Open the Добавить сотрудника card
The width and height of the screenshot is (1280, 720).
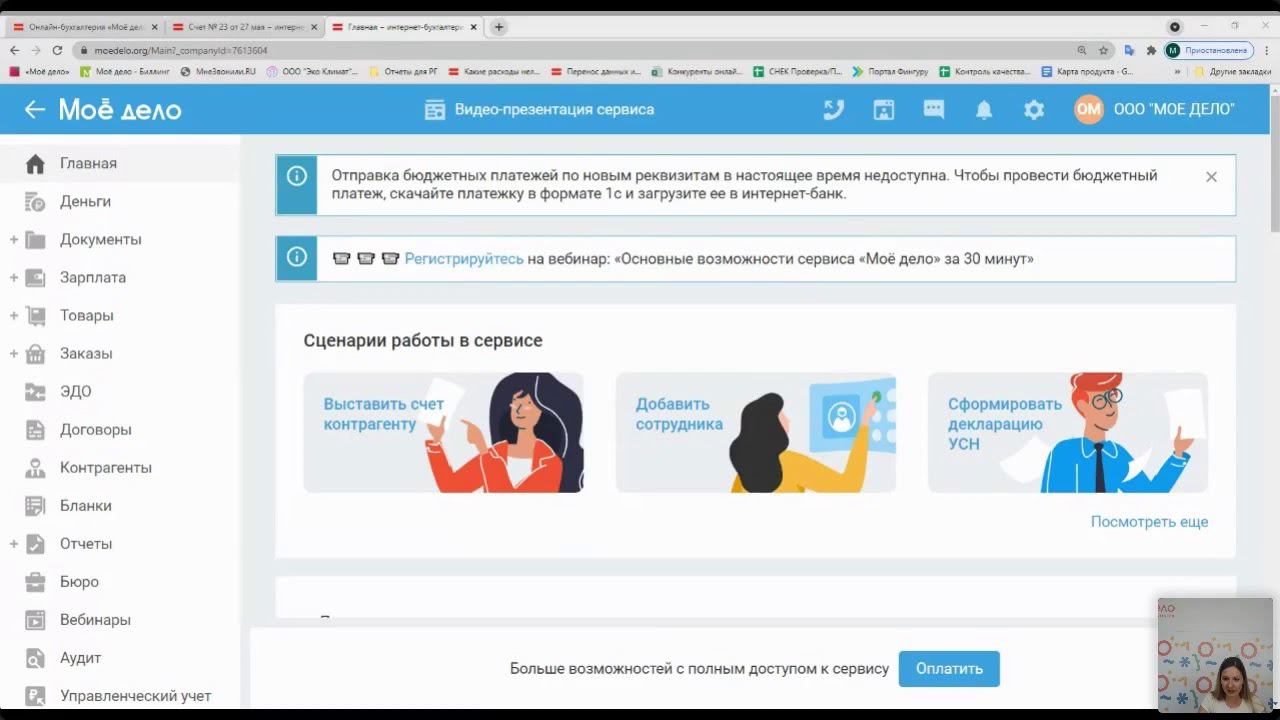coord(756,433)
